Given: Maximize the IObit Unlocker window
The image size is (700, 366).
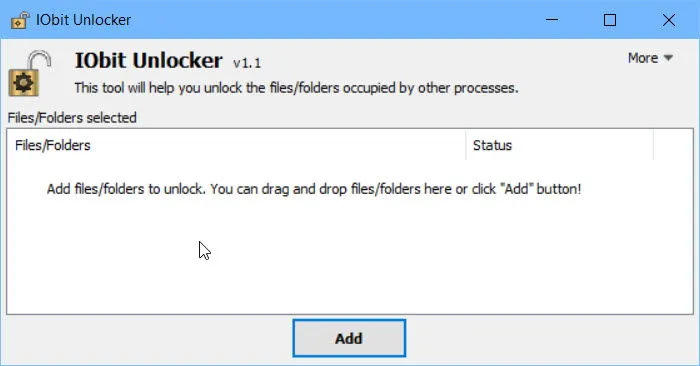Looking at the screenshot, I should [610, 20].
